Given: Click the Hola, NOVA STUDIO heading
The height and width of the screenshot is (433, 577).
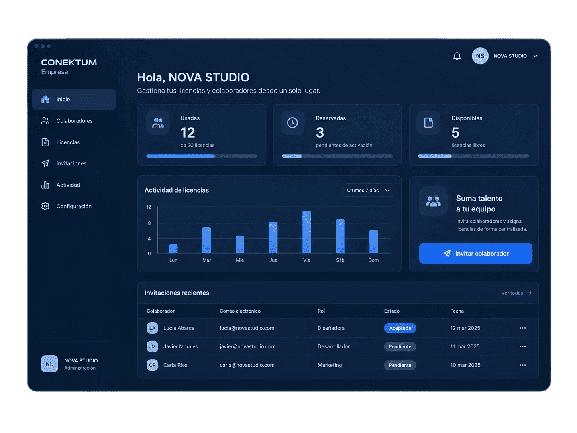Looking at the screenshot, I should point(193,77).
